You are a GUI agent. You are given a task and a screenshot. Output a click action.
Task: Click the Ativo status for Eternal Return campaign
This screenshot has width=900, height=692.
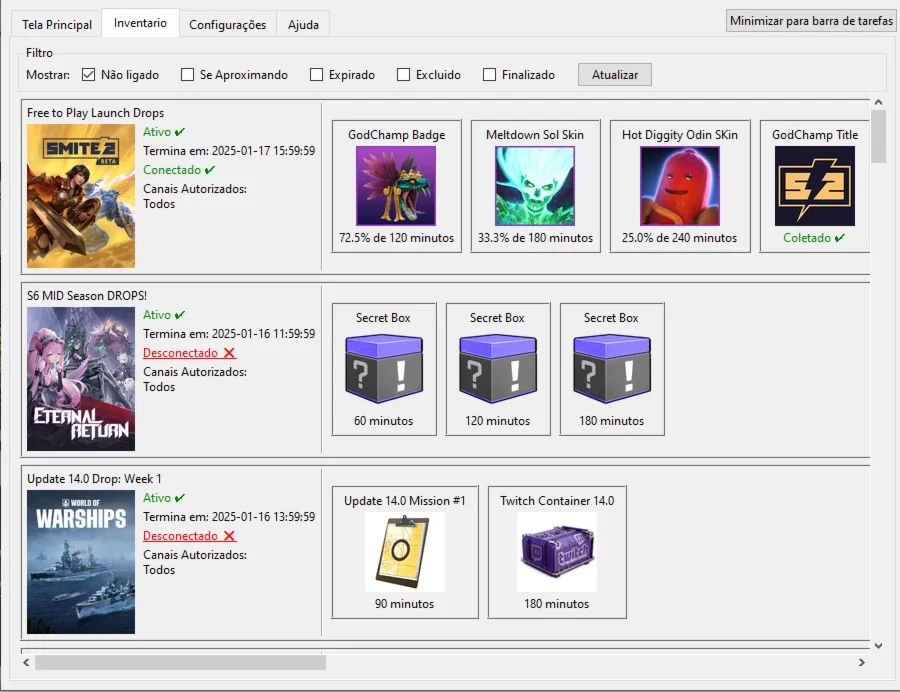[164, 315]
